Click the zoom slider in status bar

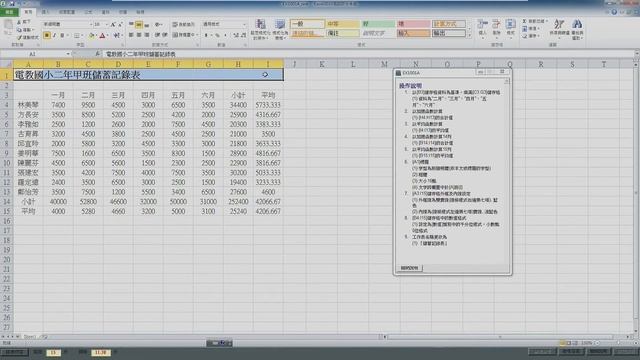tap(618, 343)
